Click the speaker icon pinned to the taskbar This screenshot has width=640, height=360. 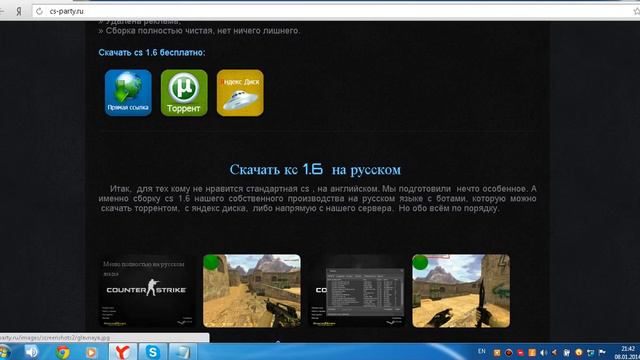coord(32,352)
